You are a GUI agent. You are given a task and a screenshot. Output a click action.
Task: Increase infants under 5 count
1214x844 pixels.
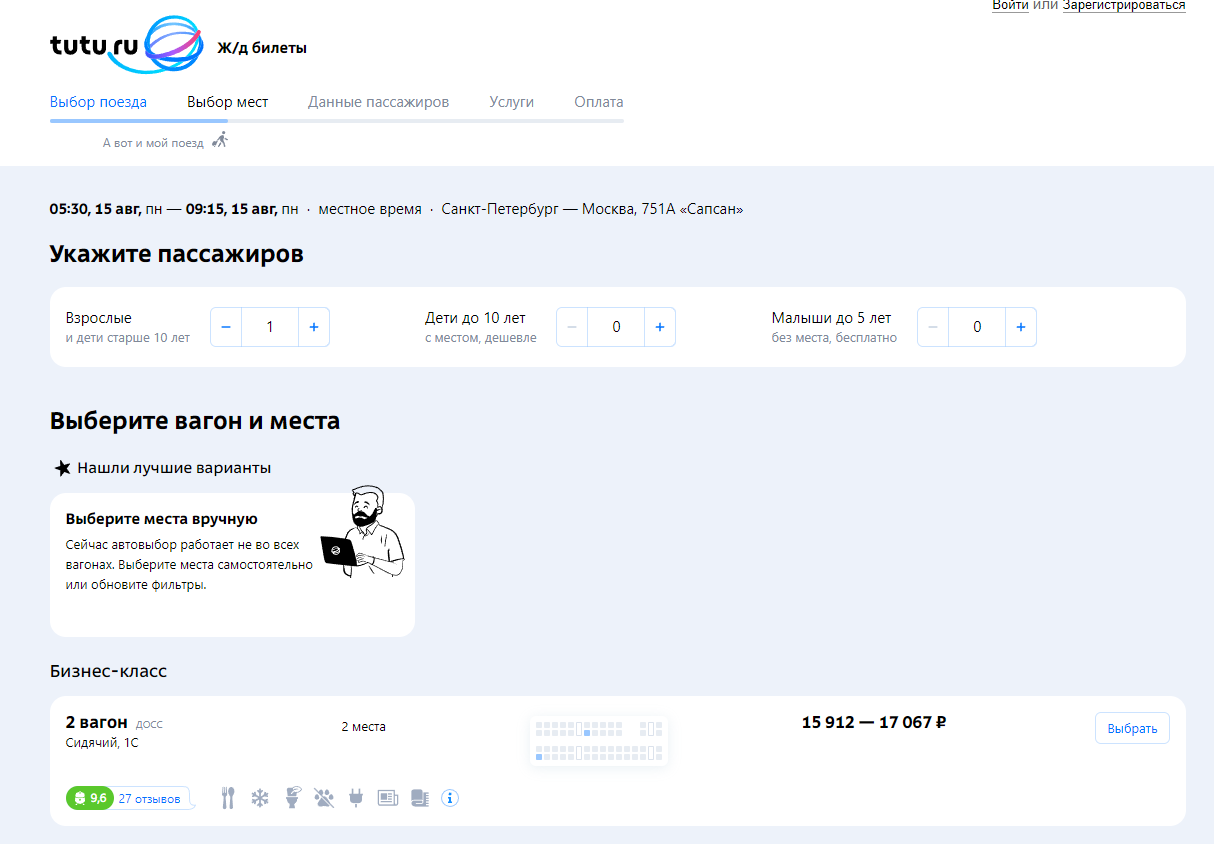tap(1021, 327)
